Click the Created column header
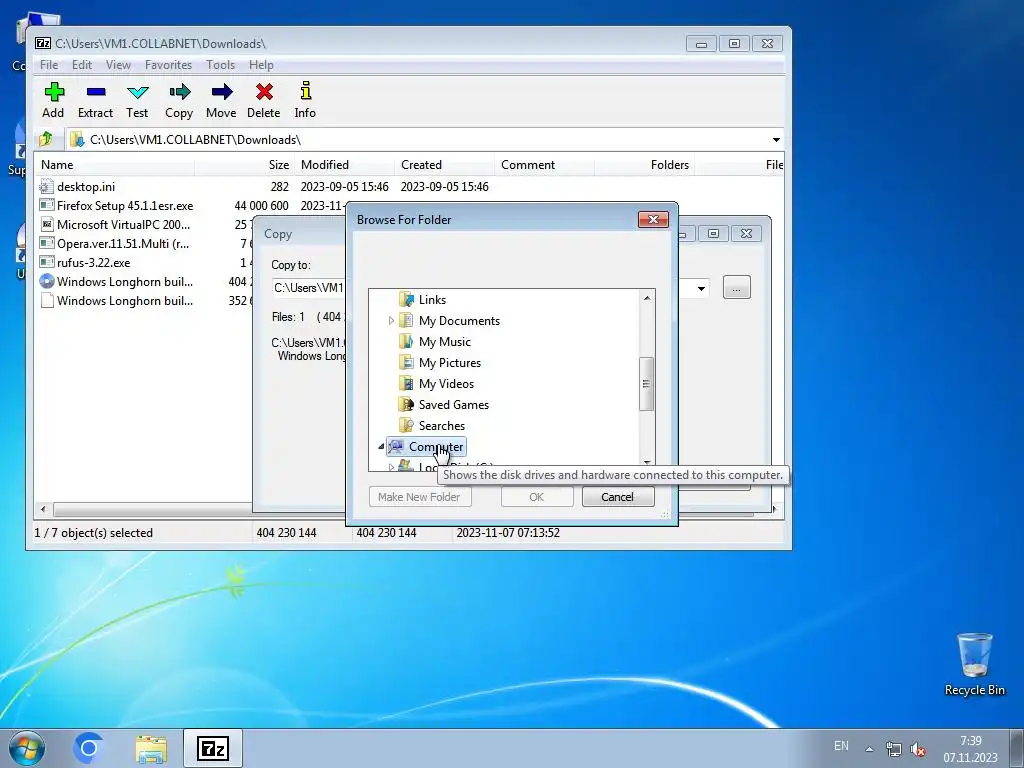The width and height of the screenshot is (1024, 768). [x=444, y=165]
